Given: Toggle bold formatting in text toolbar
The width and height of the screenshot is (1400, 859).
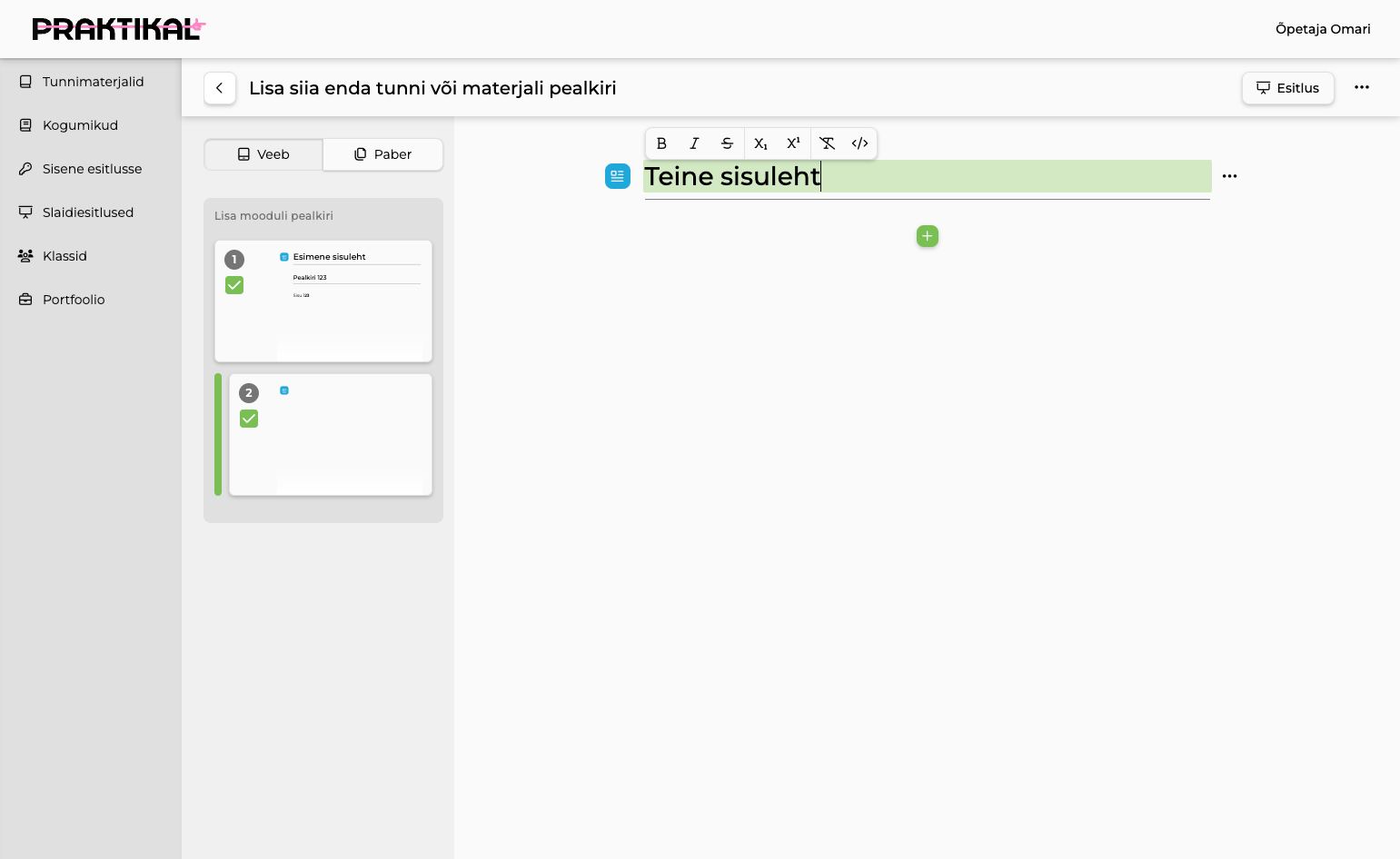Looking at the screenshot, I should point(661,143).
